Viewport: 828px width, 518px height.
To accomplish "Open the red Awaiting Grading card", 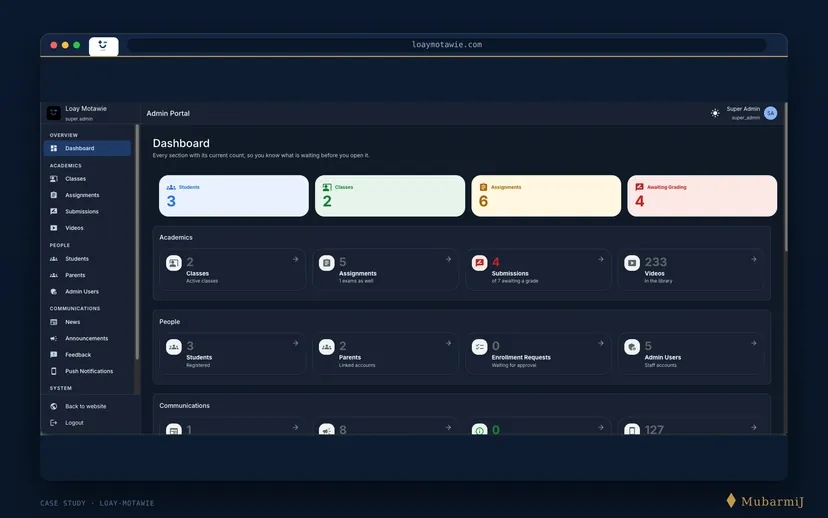I will coord(702,196).
